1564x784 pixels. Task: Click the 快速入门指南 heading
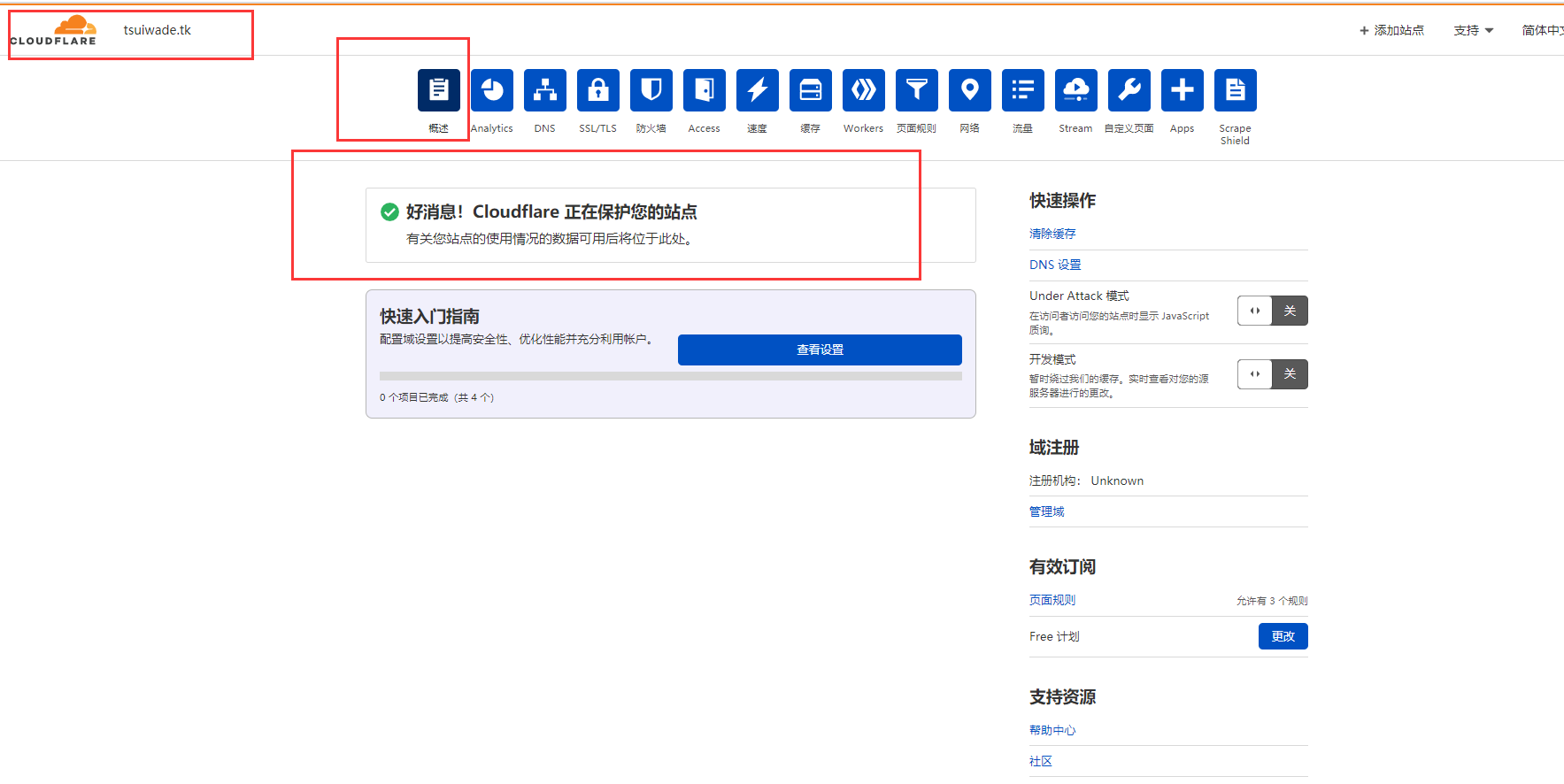(x=430, y=316)
